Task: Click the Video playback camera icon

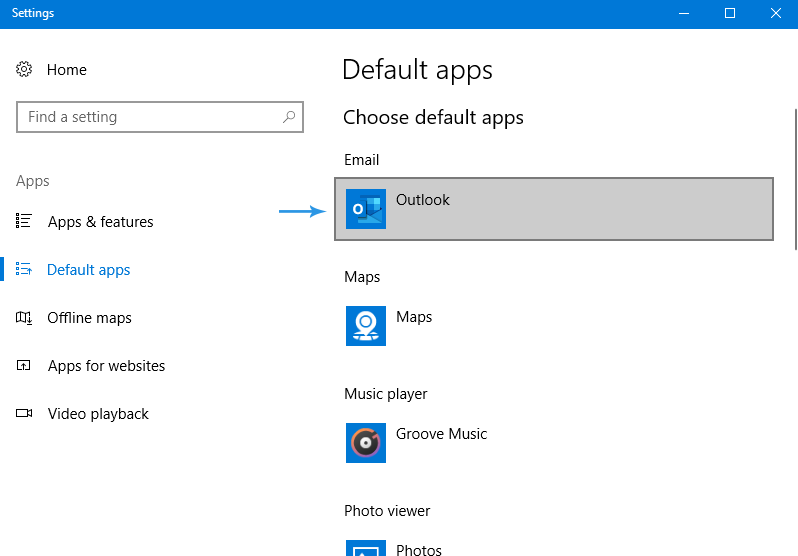Action: coord(24,413)
